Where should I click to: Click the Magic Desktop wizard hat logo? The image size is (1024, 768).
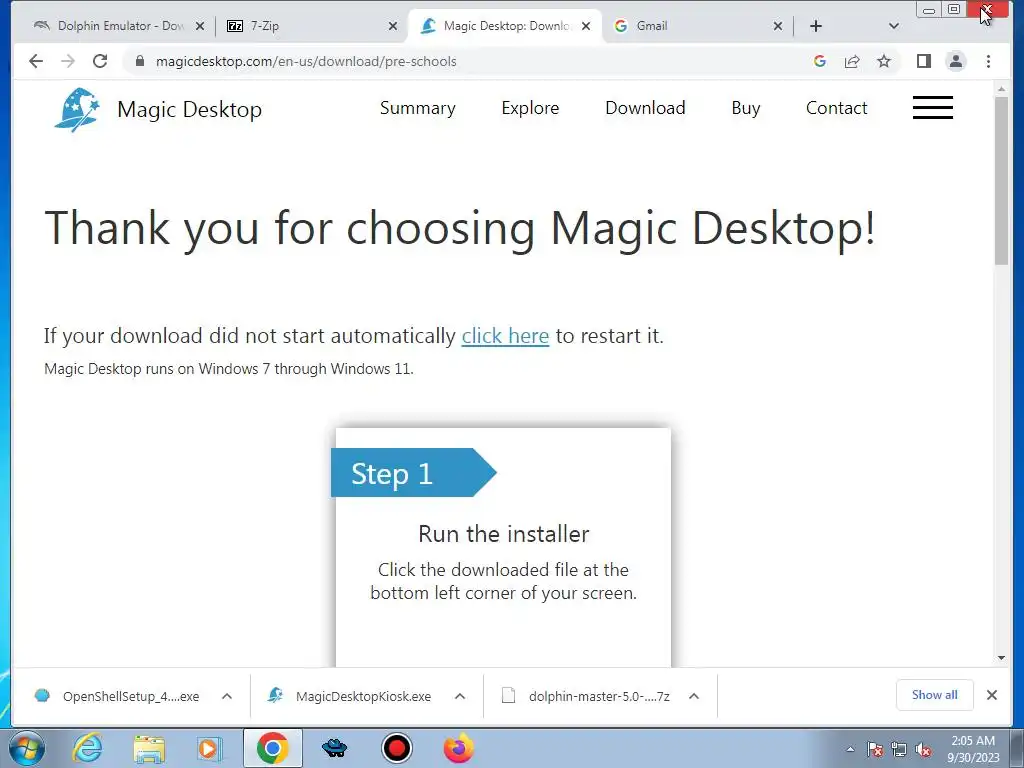click(77, 110)
